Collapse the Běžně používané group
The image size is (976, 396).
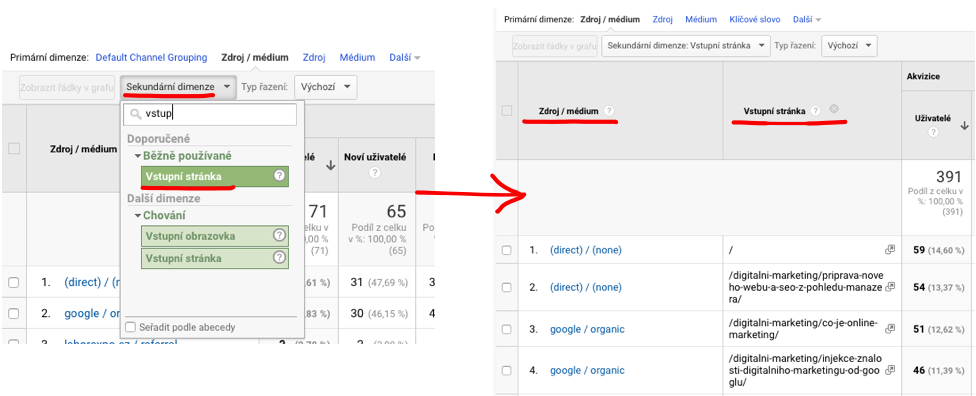138,156
